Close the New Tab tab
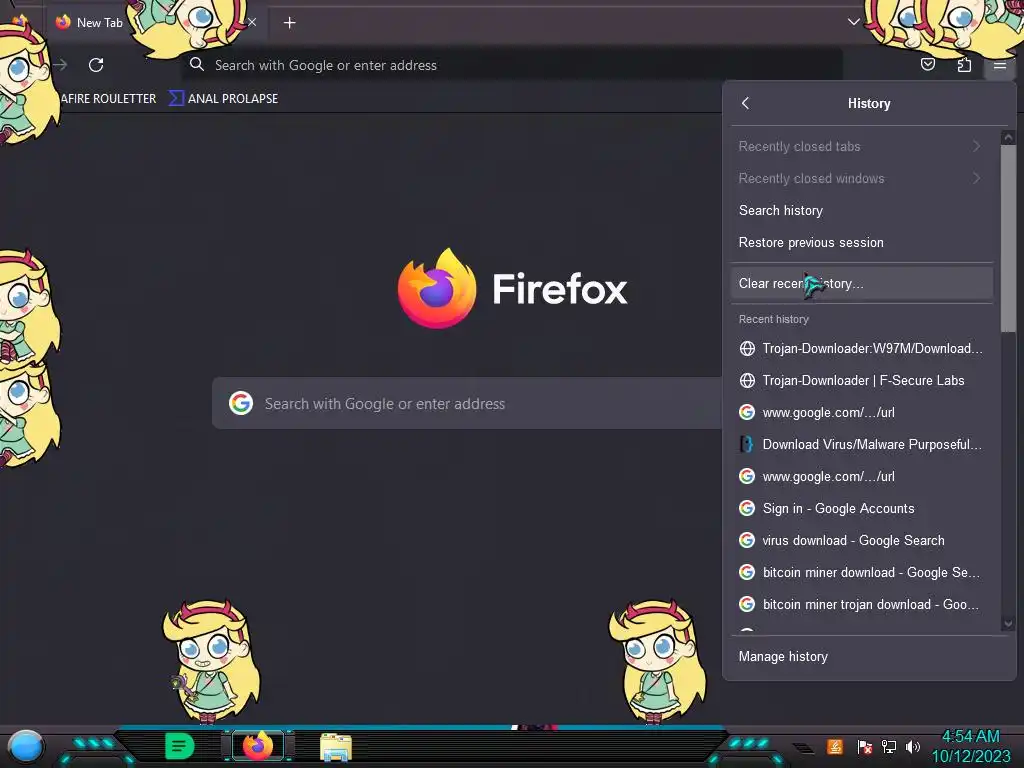1024x768 pixels. click(252, 22)
